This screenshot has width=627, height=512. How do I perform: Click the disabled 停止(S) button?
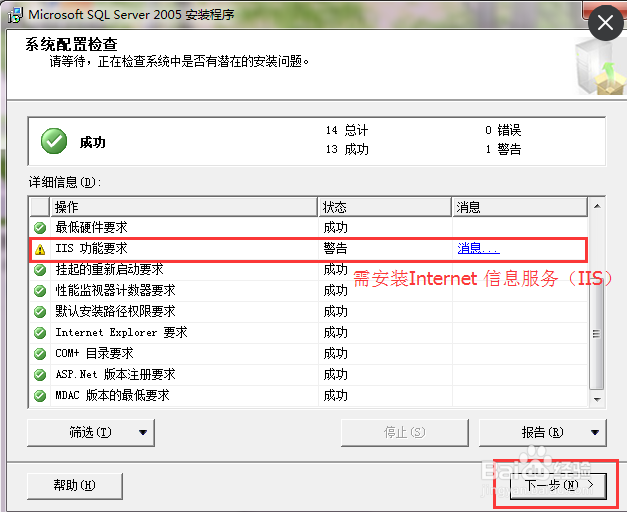[x=405, y=432]
